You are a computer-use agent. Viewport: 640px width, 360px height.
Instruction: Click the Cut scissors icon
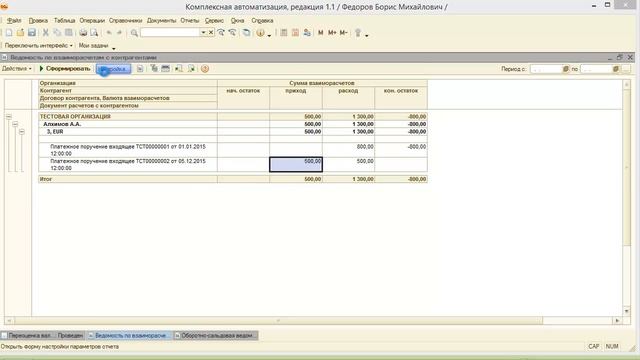point(46,33)
